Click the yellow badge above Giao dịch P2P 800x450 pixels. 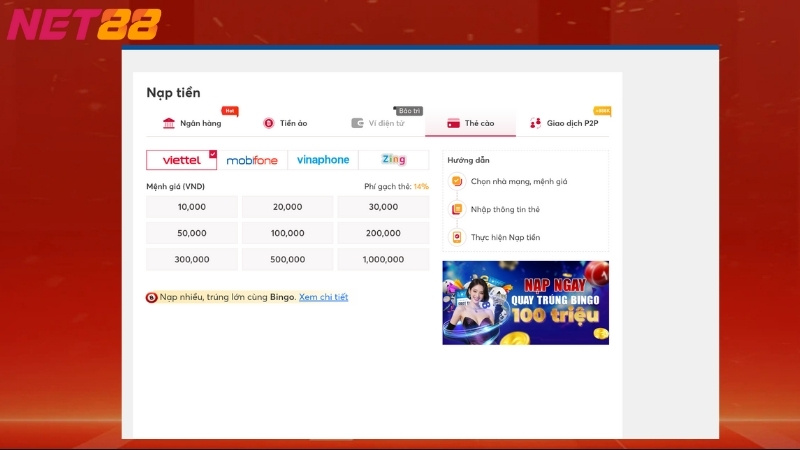(602, 111)
